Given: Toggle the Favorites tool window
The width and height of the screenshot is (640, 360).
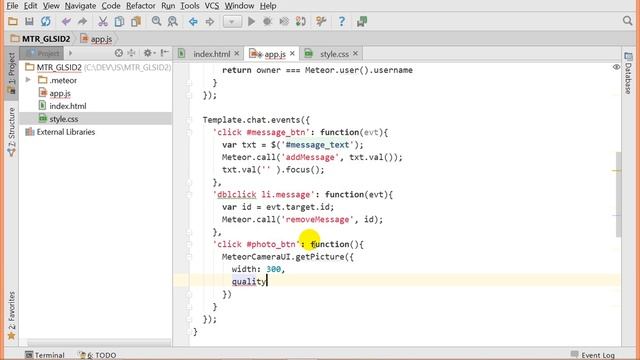Looking at the screenshot, I should point(11,315).
